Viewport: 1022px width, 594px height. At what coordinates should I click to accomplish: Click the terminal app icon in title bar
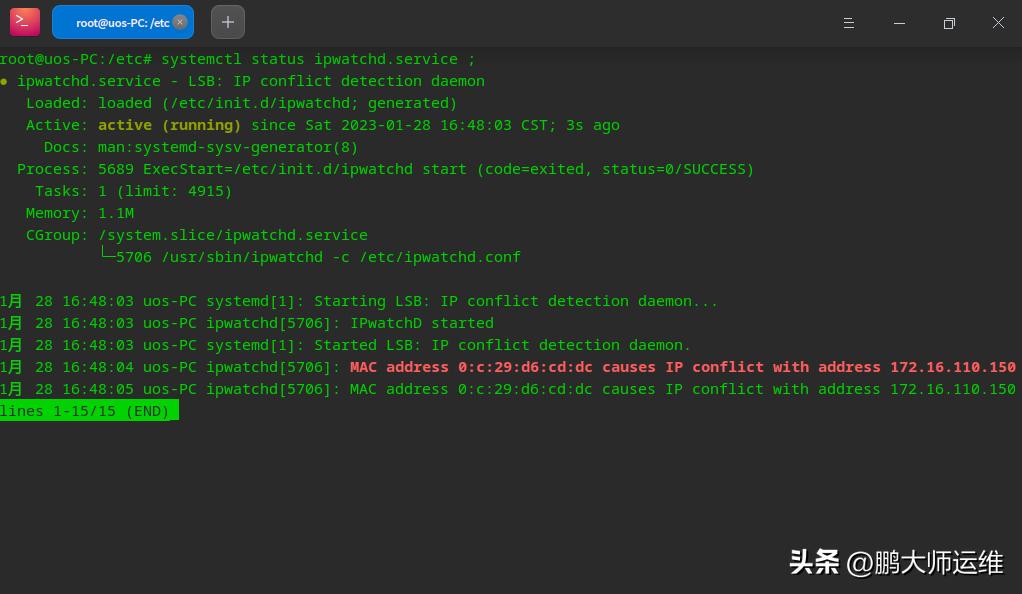[25, 22]
